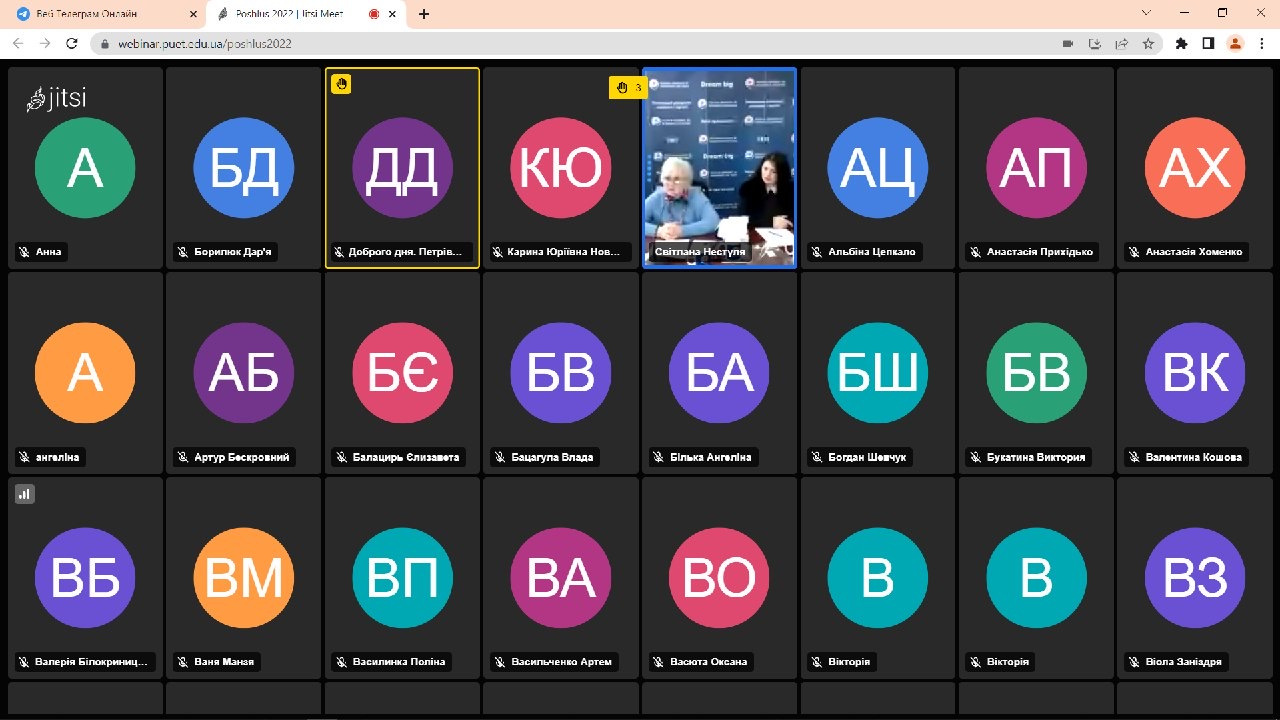
Task: Open the raised hands counter badge
Action: point(627,88)
